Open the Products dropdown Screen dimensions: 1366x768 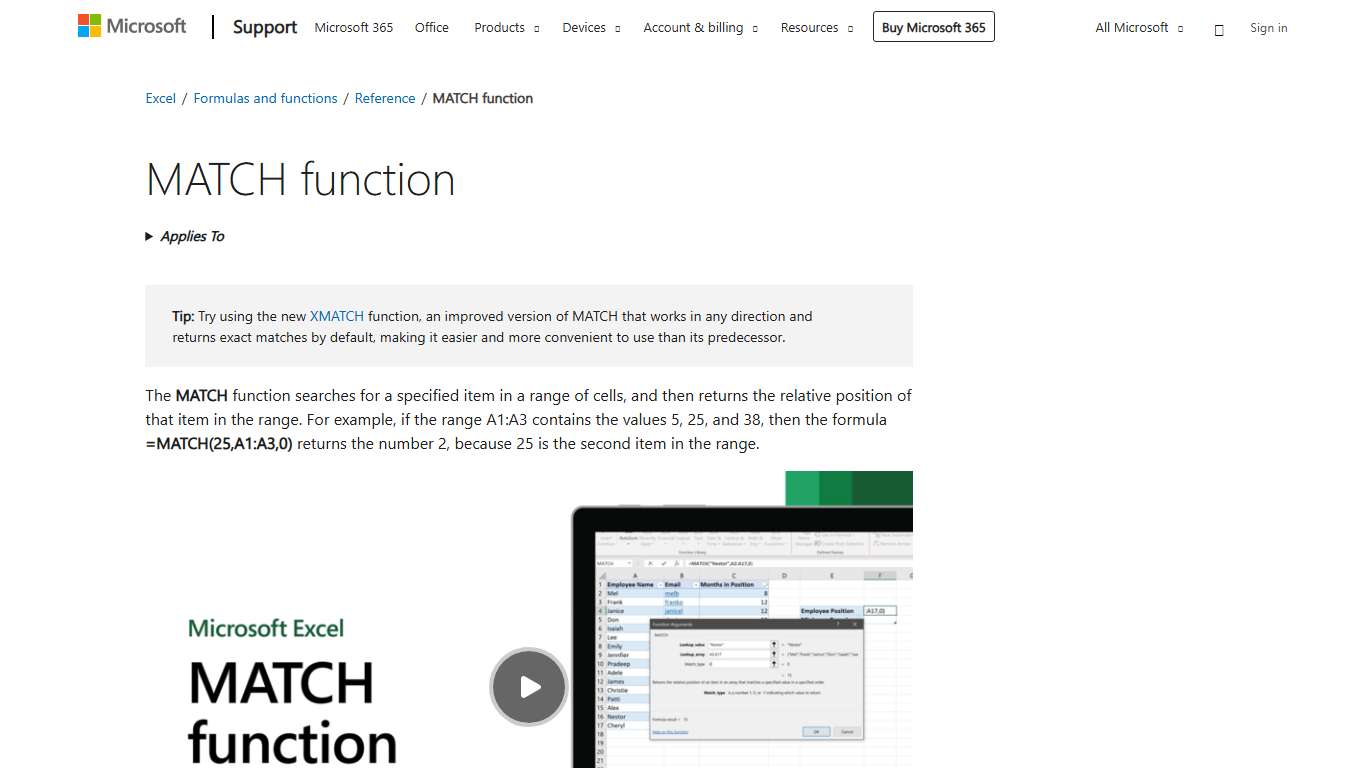click(x=506, y=27)
